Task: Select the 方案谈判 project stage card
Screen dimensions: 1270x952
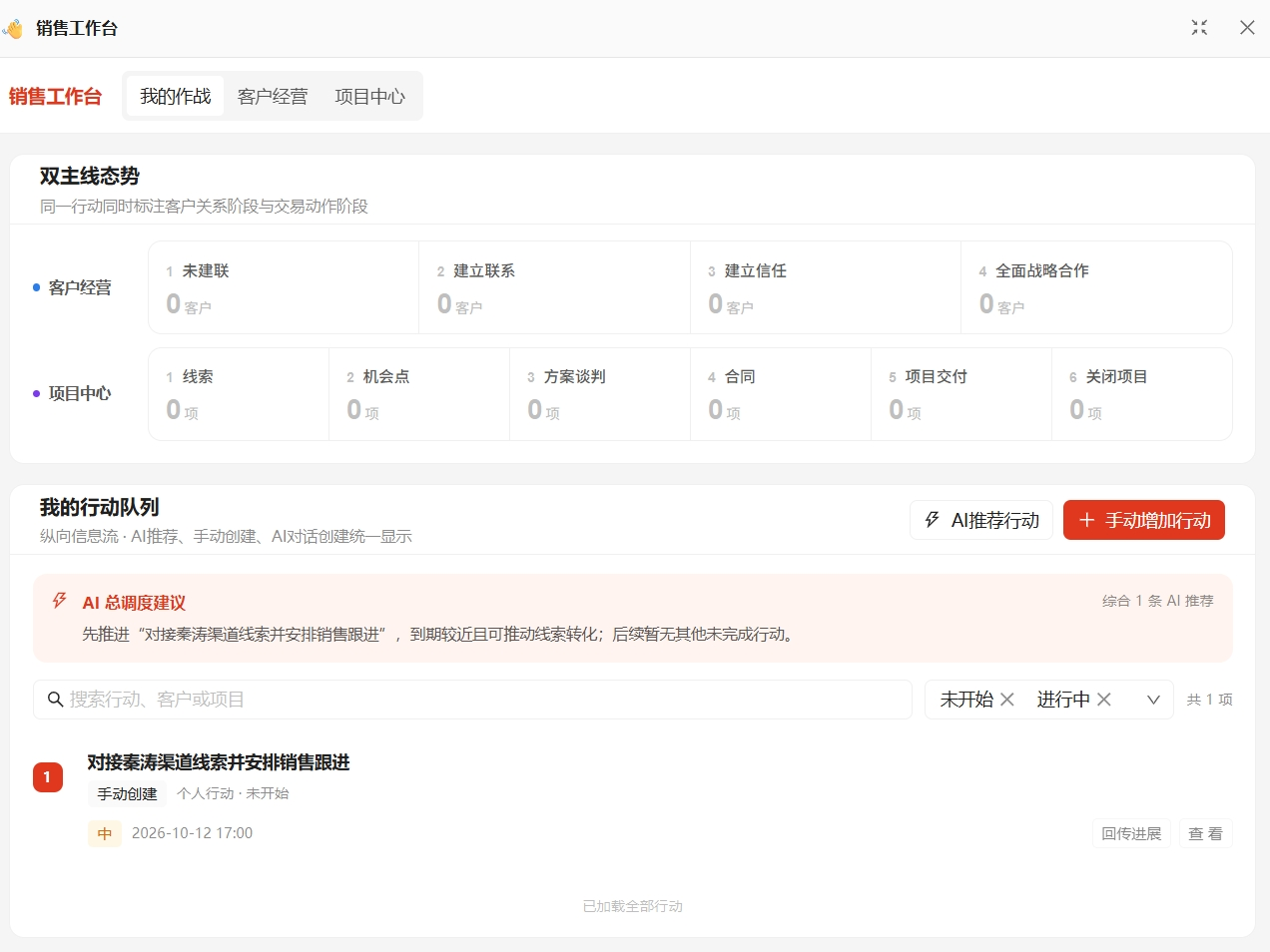Action: coord(600,394)
